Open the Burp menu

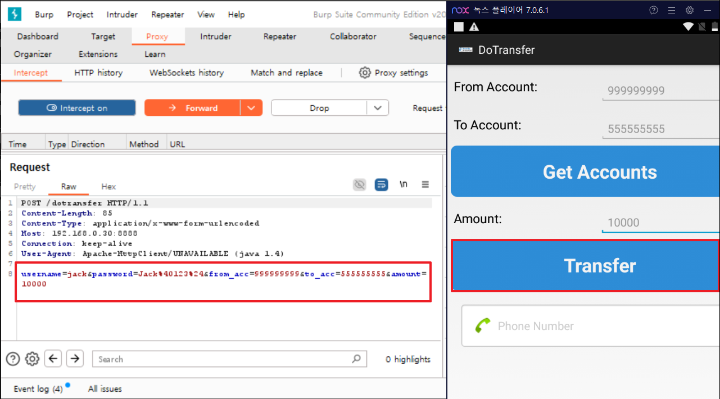coord(44,15)
